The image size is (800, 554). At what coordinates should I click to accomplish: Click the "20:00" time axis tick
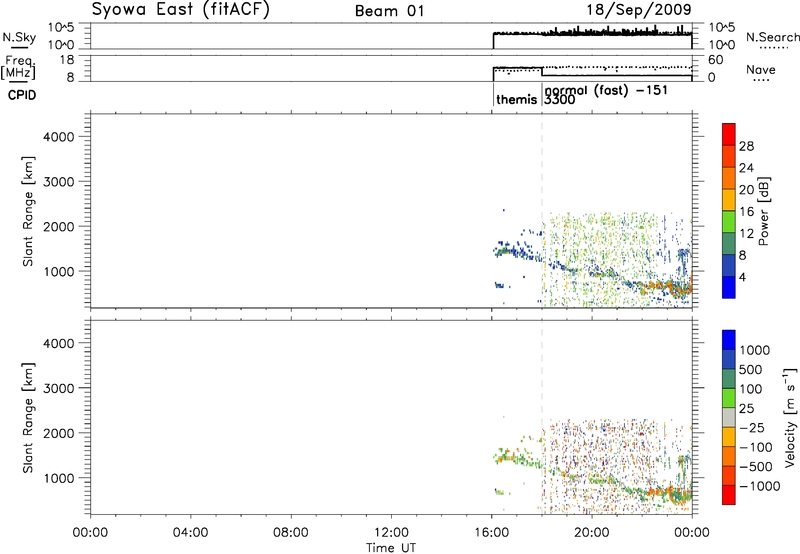[x=592, y=533]
